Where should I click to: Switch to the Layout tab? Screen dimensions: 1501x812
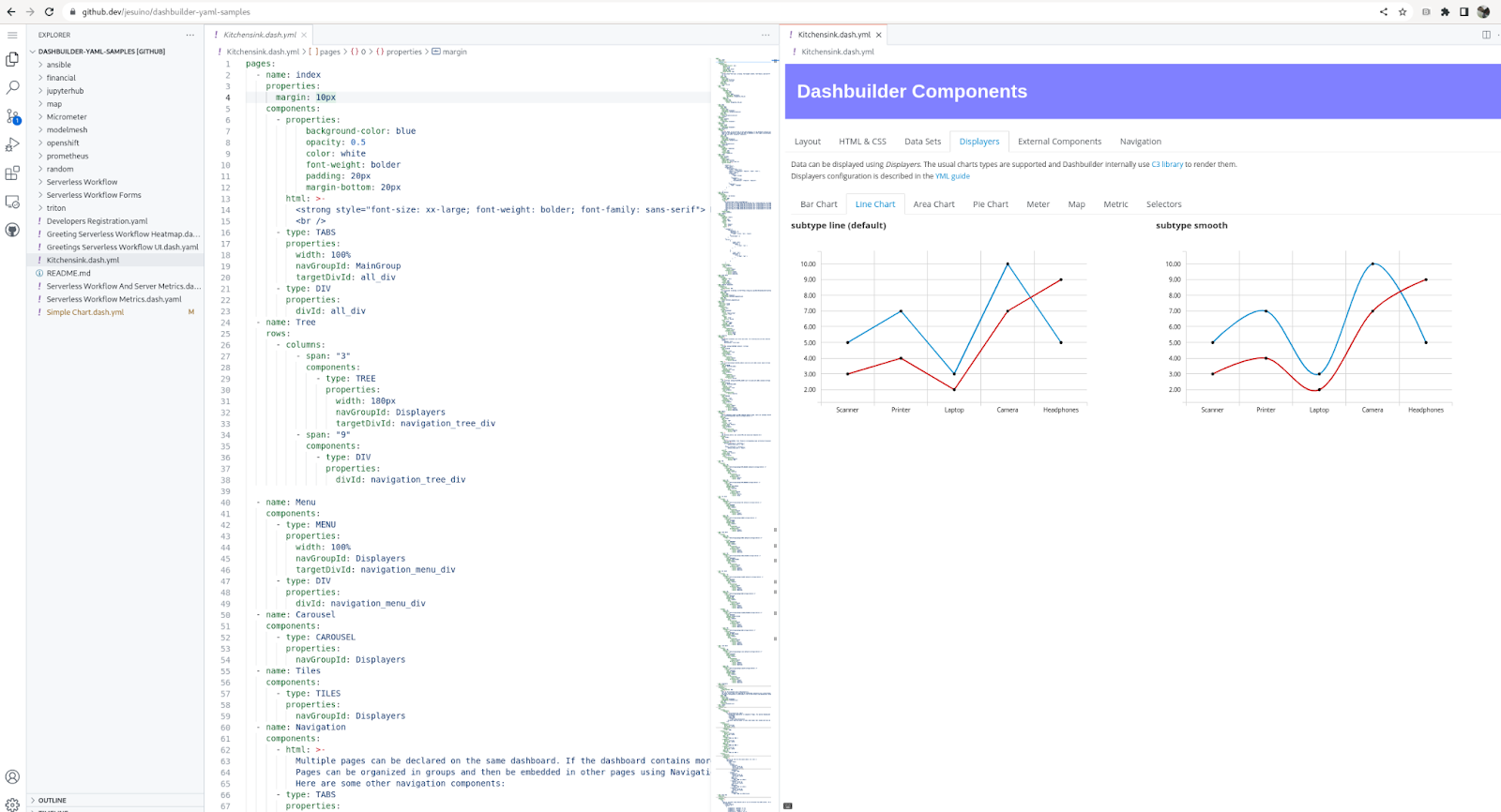[808, 142]
